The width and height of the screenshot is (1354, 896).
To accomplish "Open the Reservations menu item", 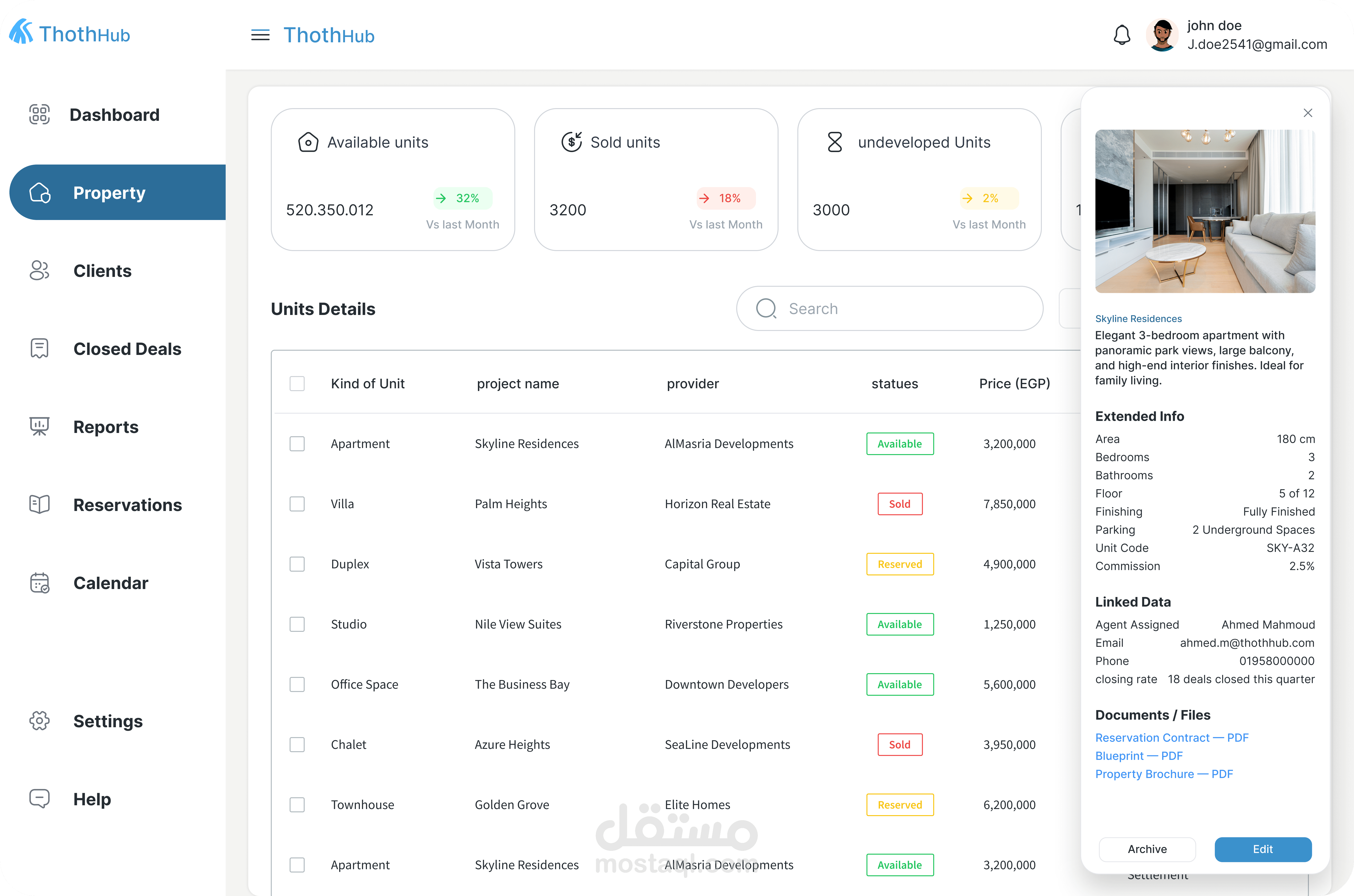I will pyautogui.click(x=127, y=505).
